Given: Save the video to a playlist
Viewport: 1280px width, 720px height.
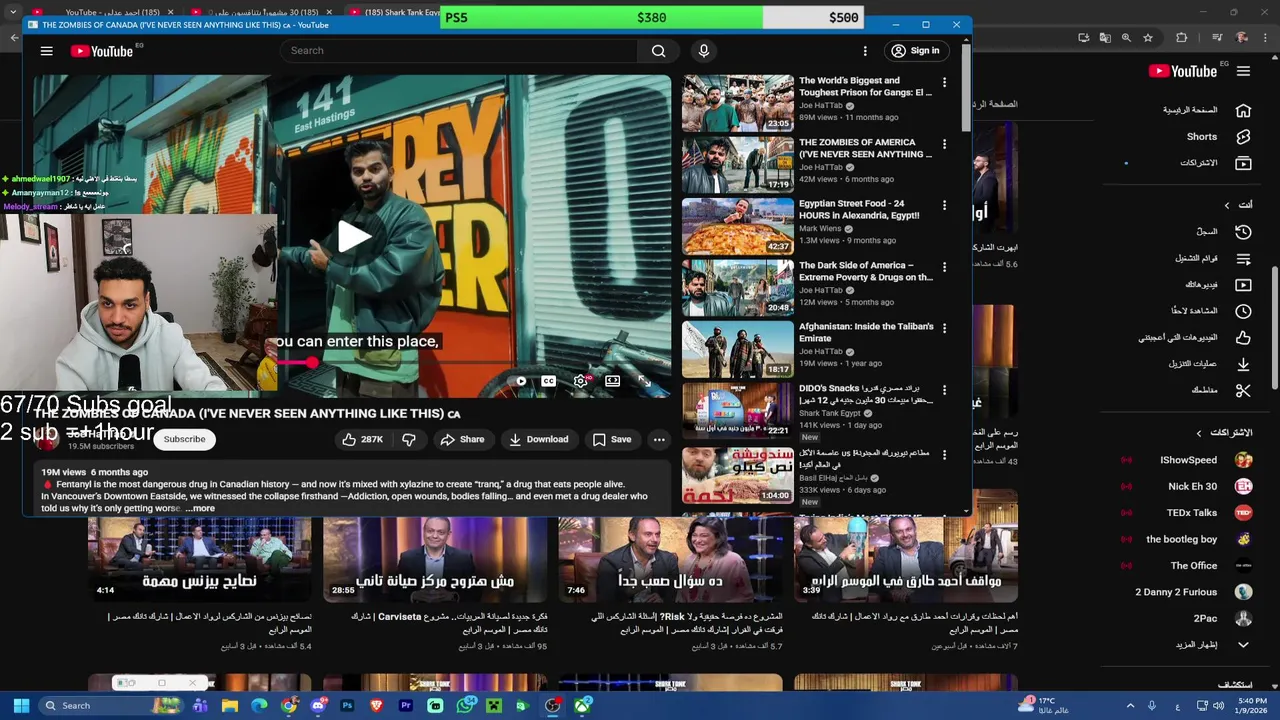Looking at the screenshot, I should click(x=612, y=439).
